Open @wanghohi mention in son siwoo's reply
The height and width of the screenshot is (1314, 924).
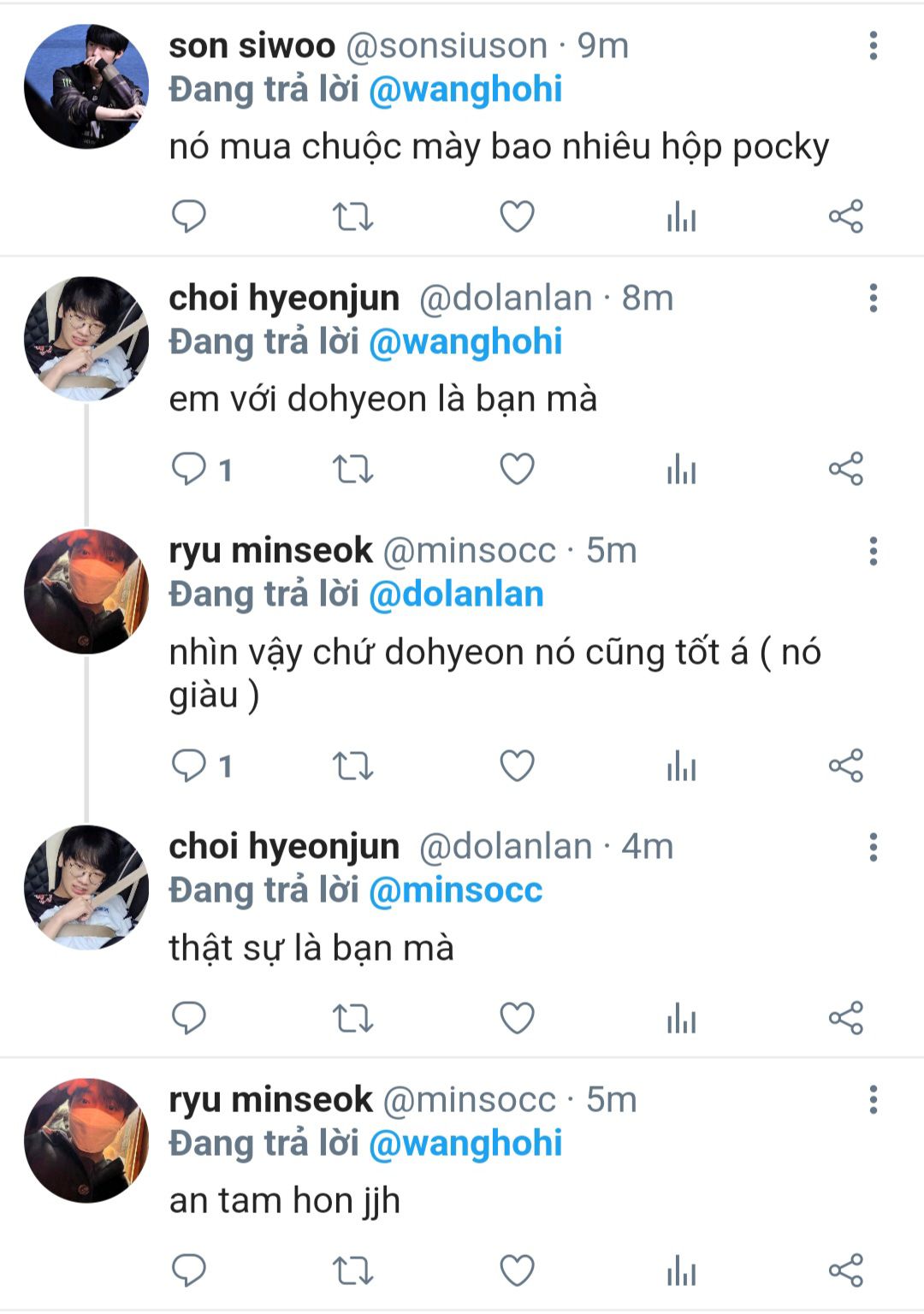pyautogui.click(x=465, y=89)
